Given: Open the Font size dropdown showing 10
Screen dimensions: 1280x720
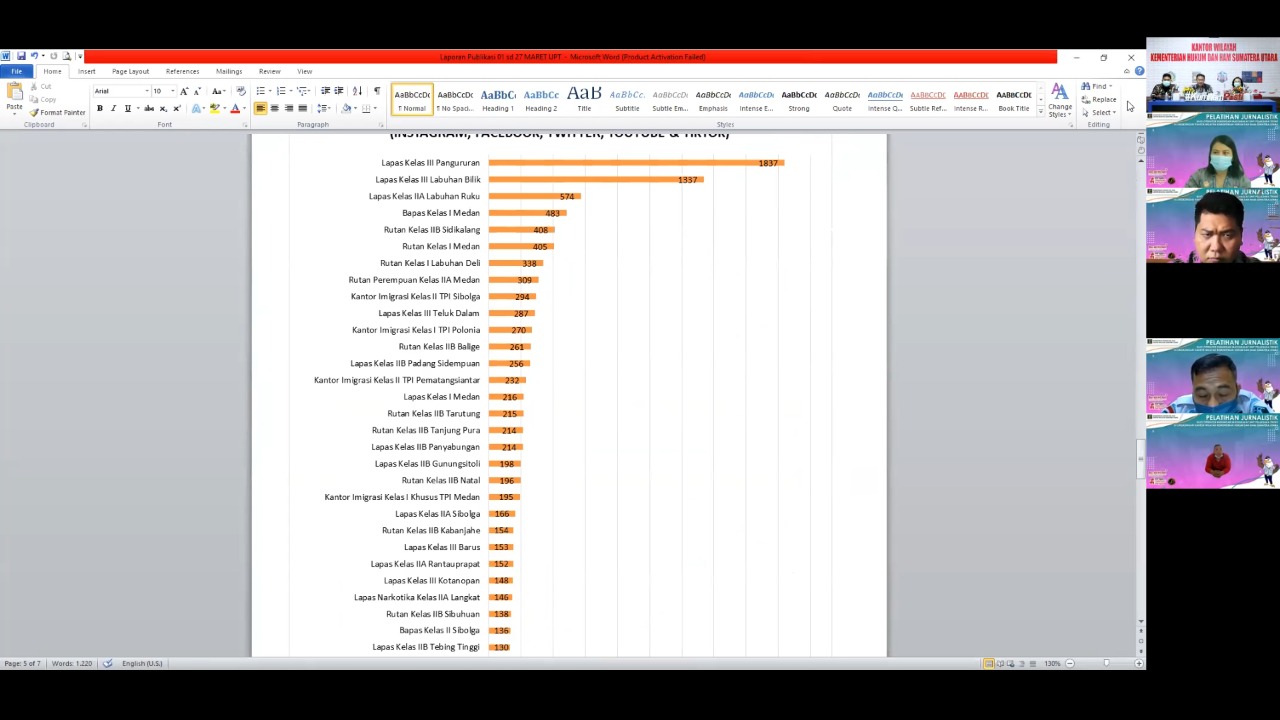Looking at the screenshot, I should (172, 91).
